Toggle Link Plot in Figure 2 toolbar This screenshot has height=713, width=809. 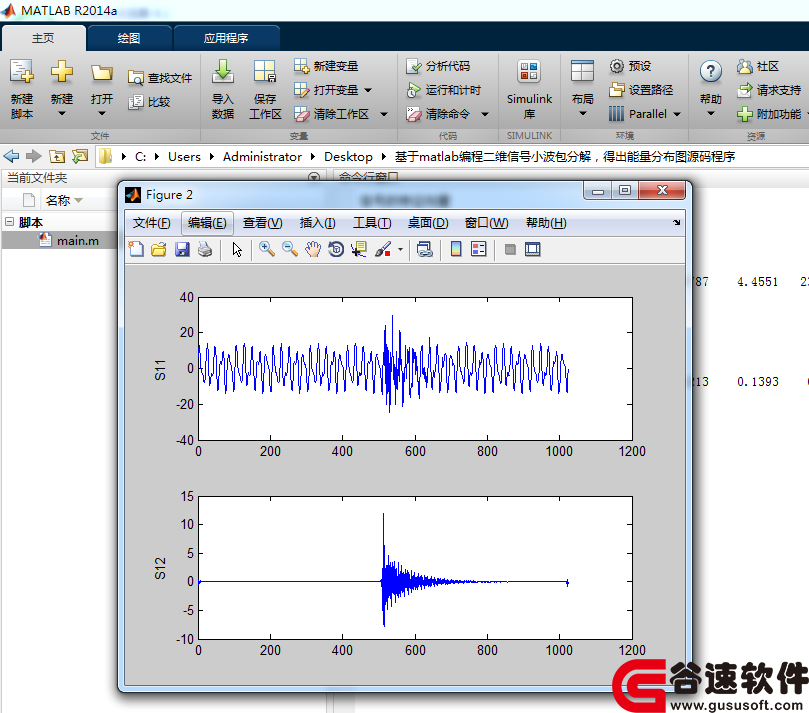click(425, 249)
